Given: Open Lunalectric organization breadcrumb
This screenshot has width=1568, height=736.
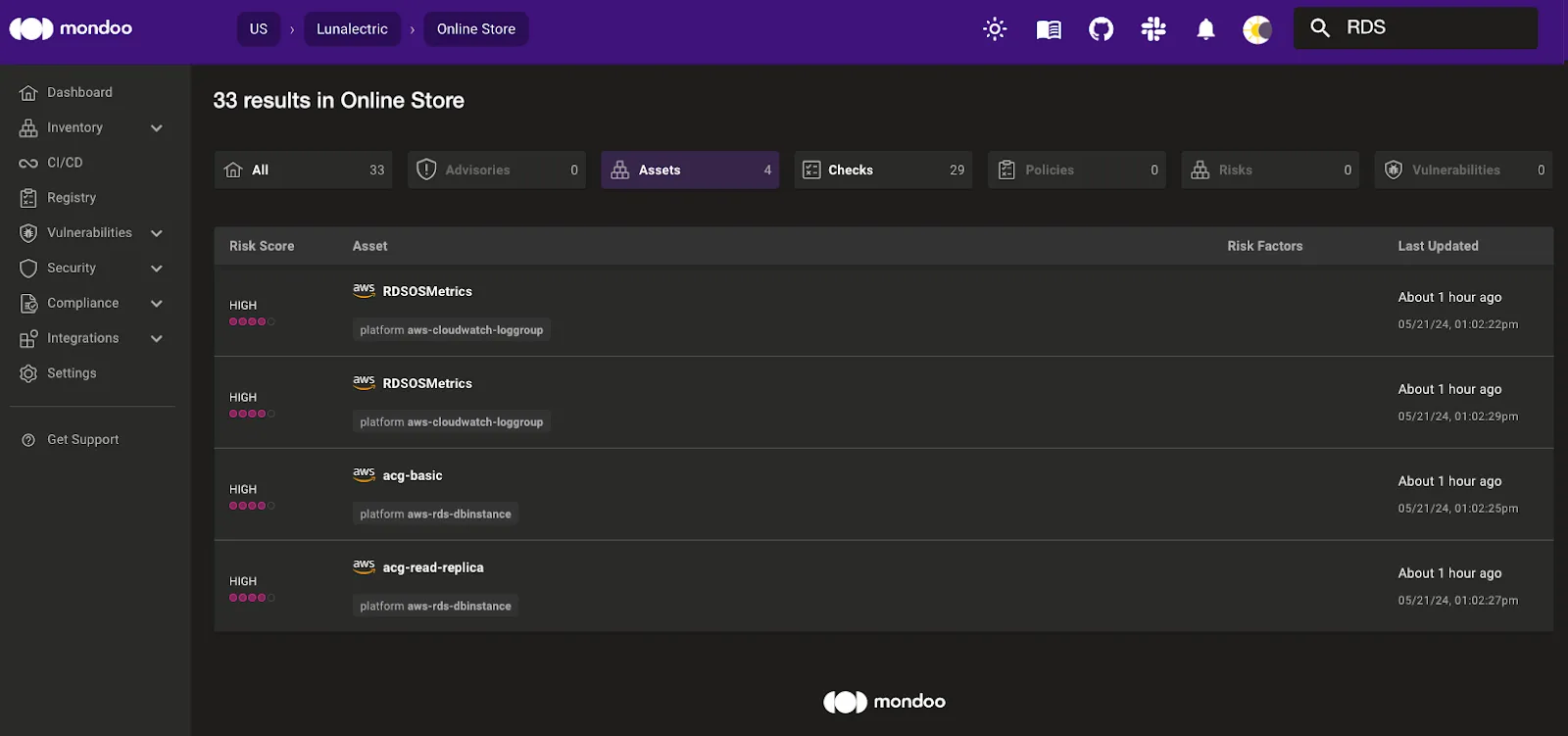Looking at the screenshot, I should [x=352, y=28].
